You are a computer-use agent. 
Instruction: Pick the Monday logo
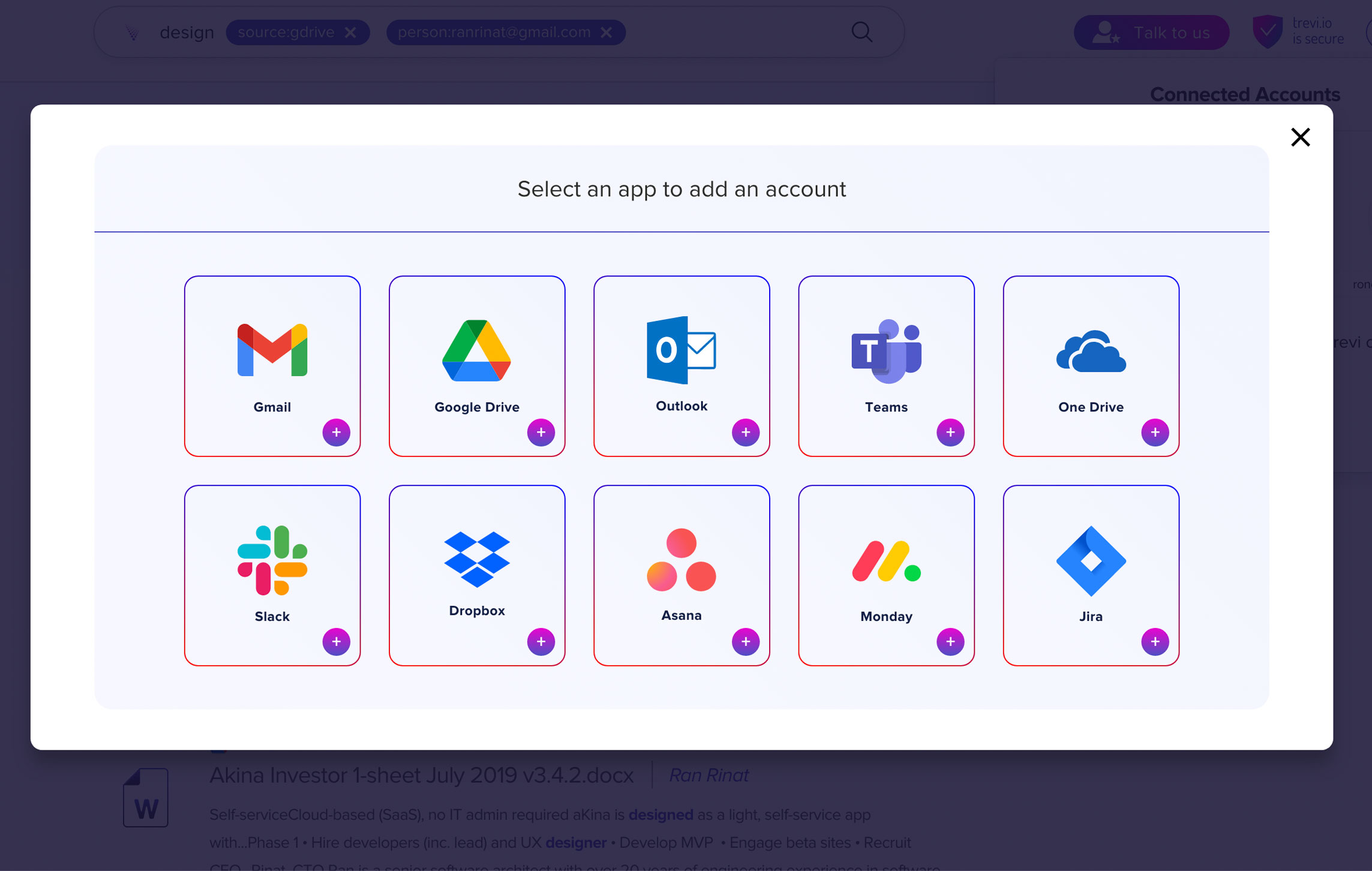coord(886,561)
